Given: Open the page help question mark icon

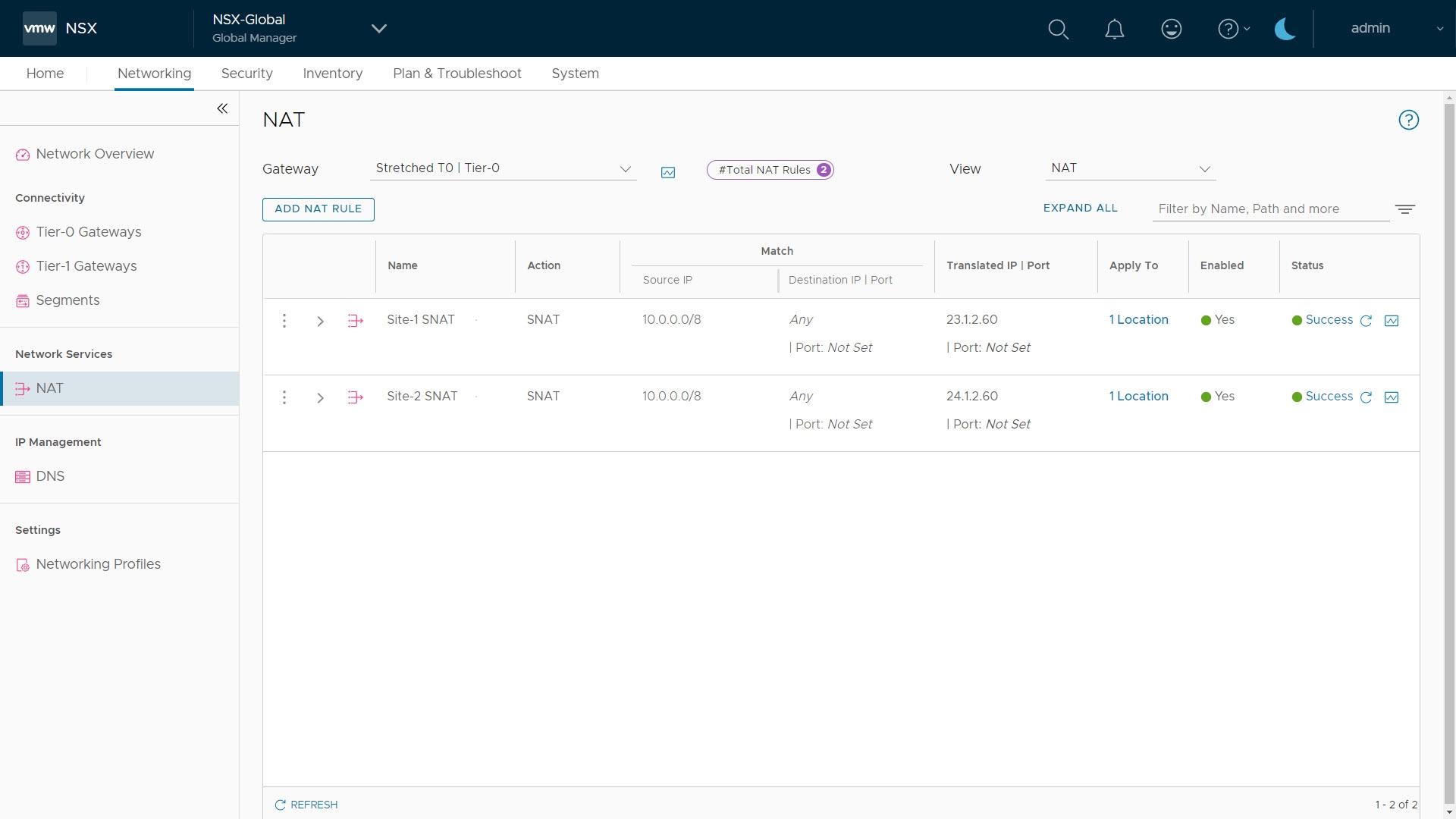Looking at the screenshot, I should tap(1408, 120).
